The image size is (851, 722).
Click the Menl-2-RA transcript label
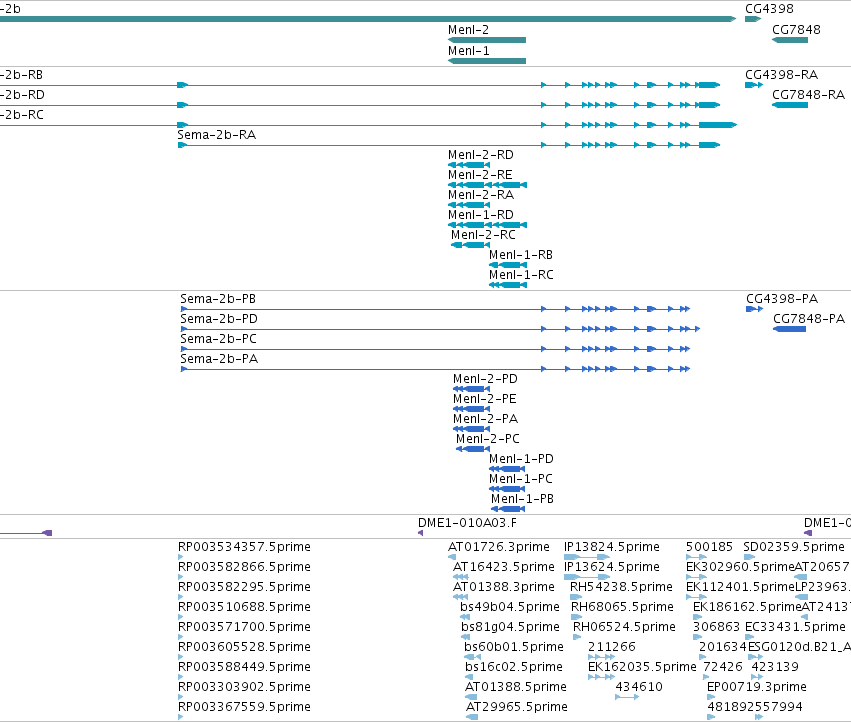point(480,195)
